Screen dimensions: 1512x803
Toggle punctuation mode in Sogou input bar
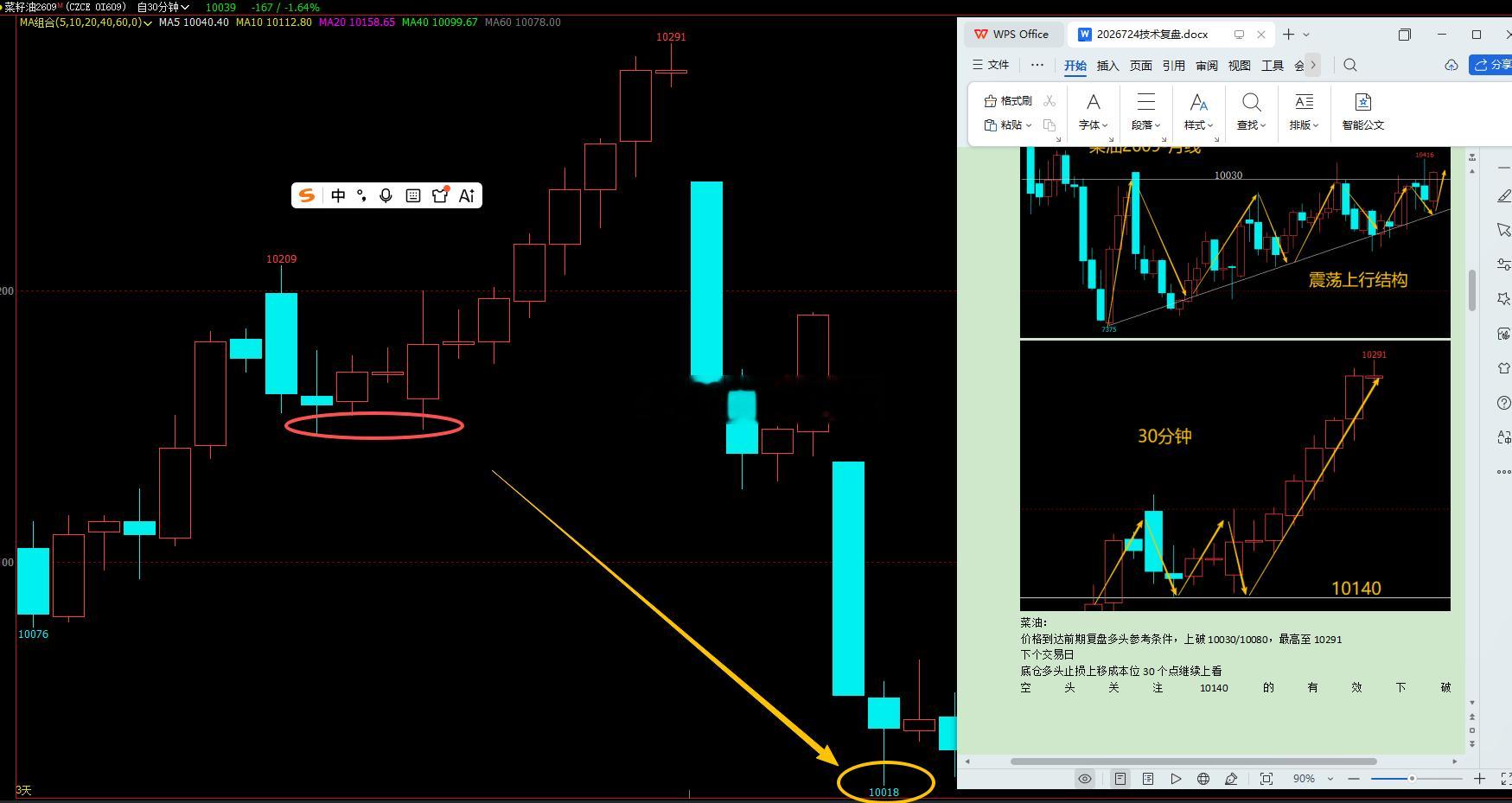point(361,195)
